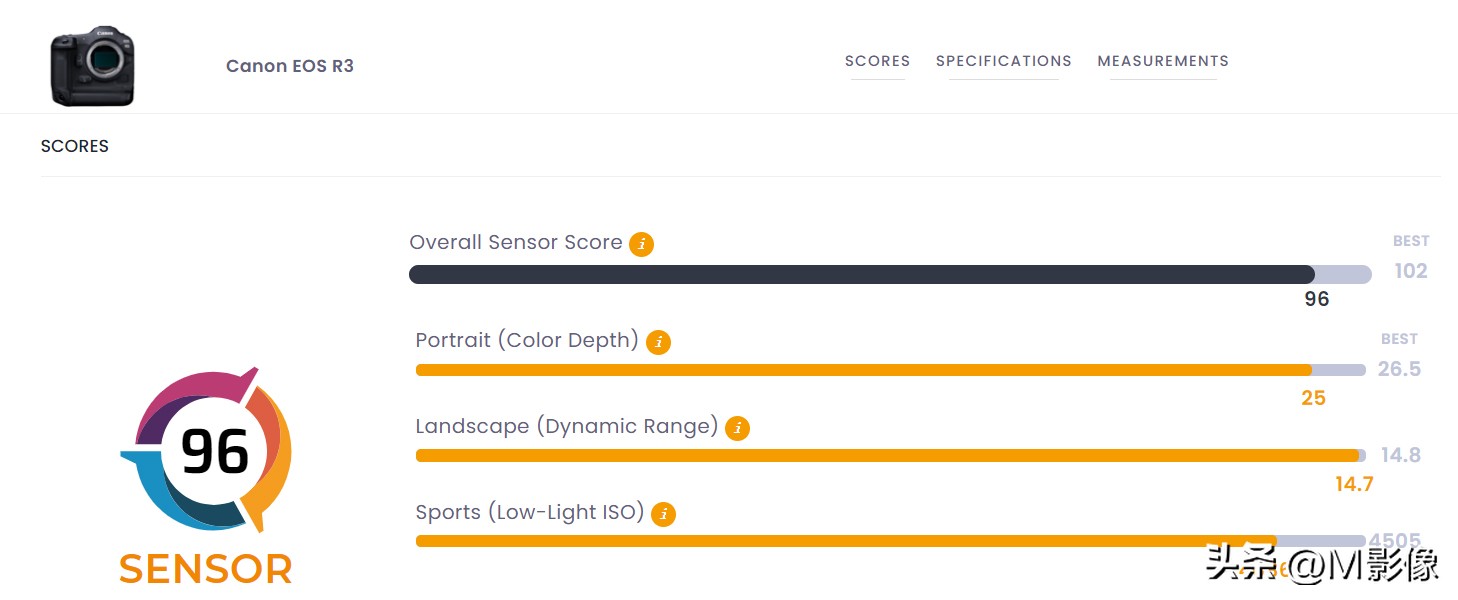Screen dimensions: 1458x600
Task: Click the Landscape (Dynamic Range) label
Action: click(x=566, y=426)
